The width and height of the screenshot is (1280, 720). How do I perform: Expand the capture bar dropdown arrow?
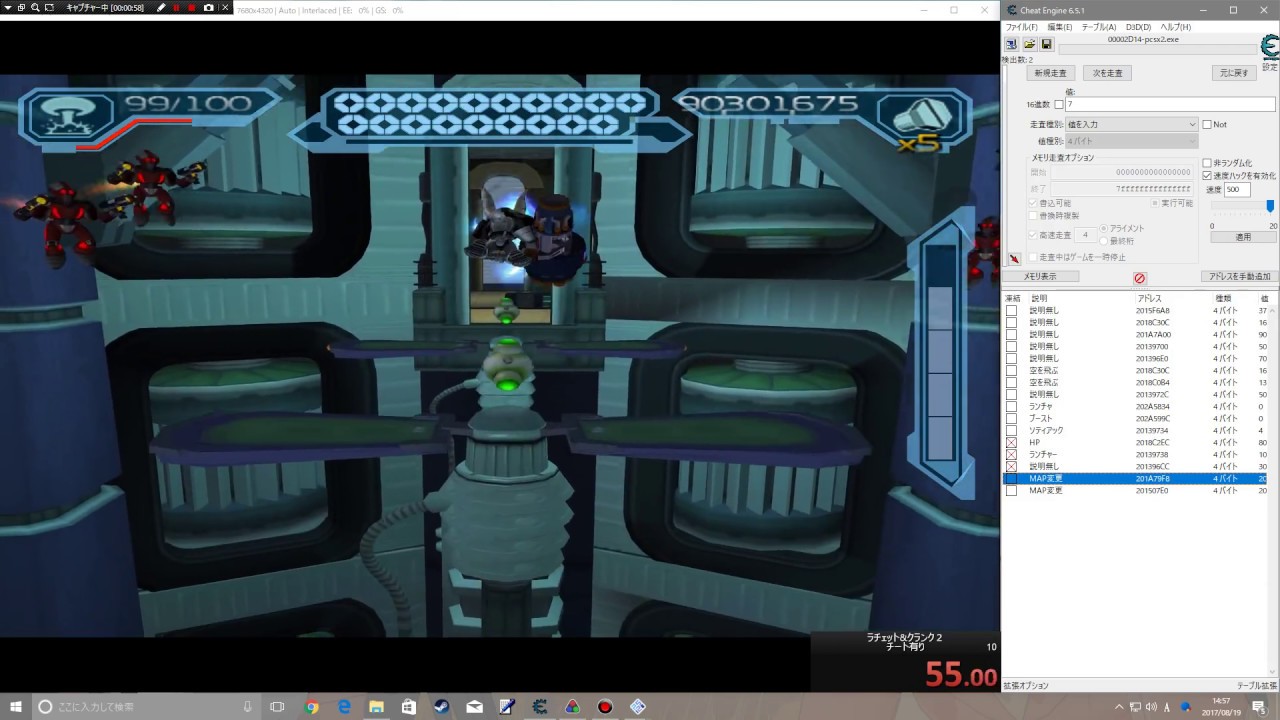point(6,8)
